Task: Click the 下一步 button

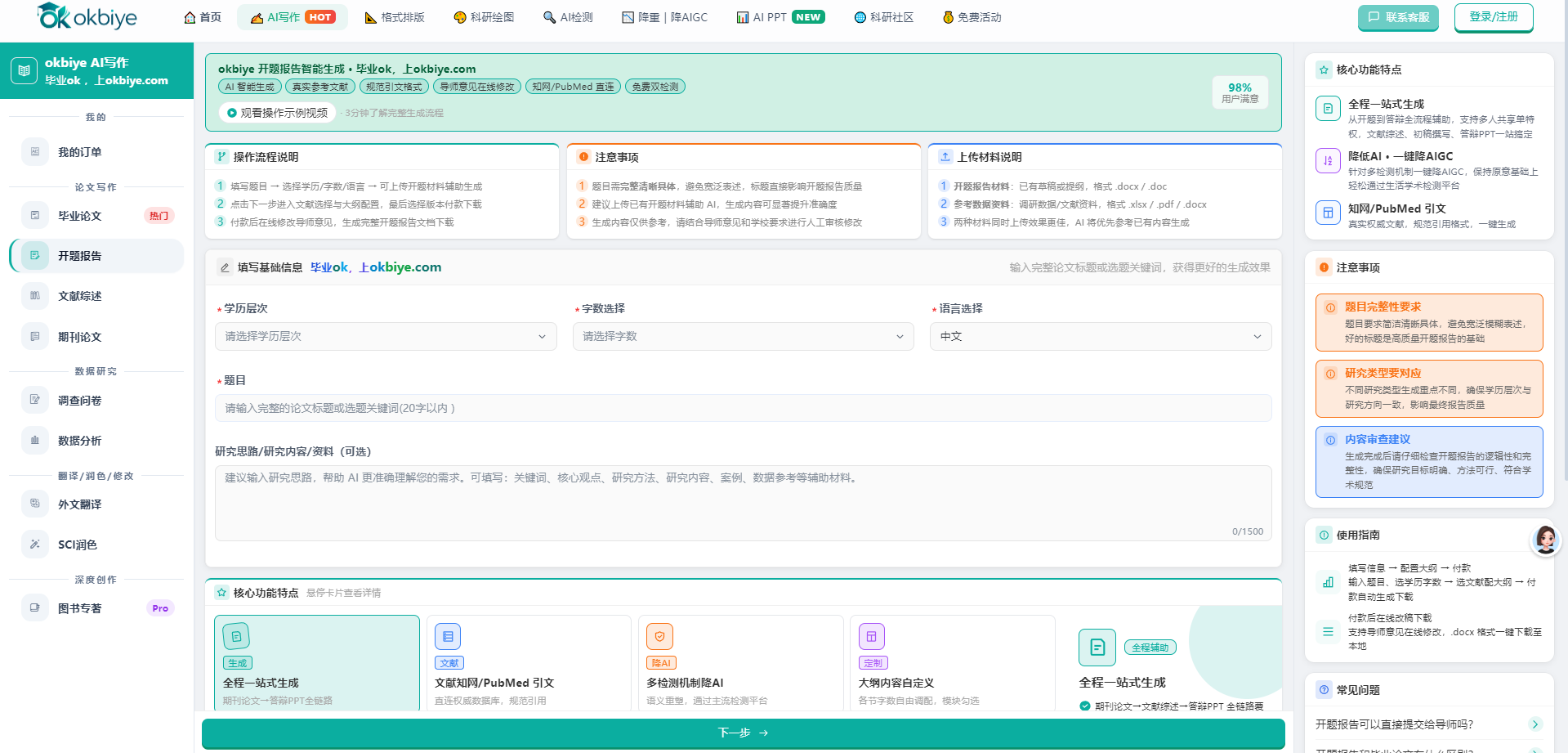Action: [x=743, y=733]
